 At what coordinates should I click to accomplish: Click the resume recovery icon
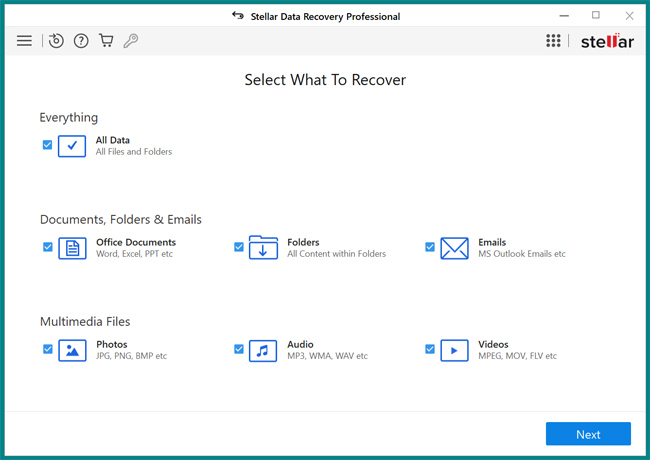coord(56,41)
